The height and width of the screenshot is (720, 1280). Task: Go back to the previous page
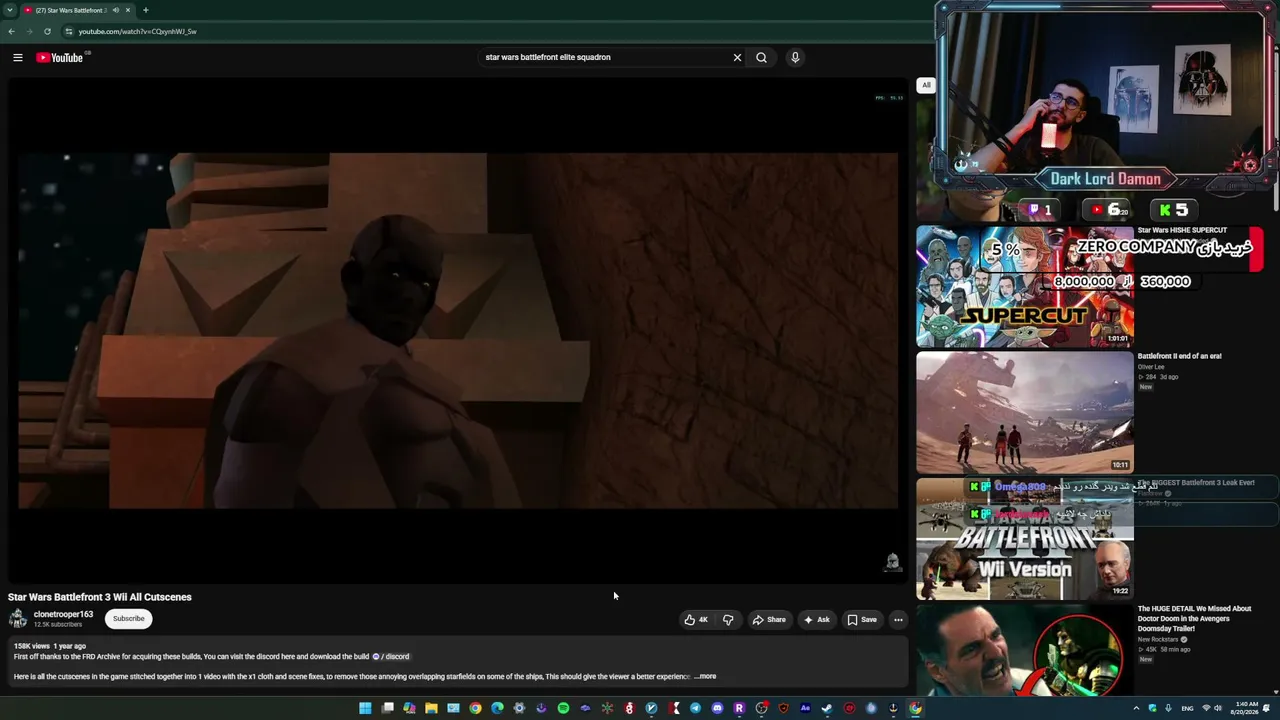click(11, 31)
